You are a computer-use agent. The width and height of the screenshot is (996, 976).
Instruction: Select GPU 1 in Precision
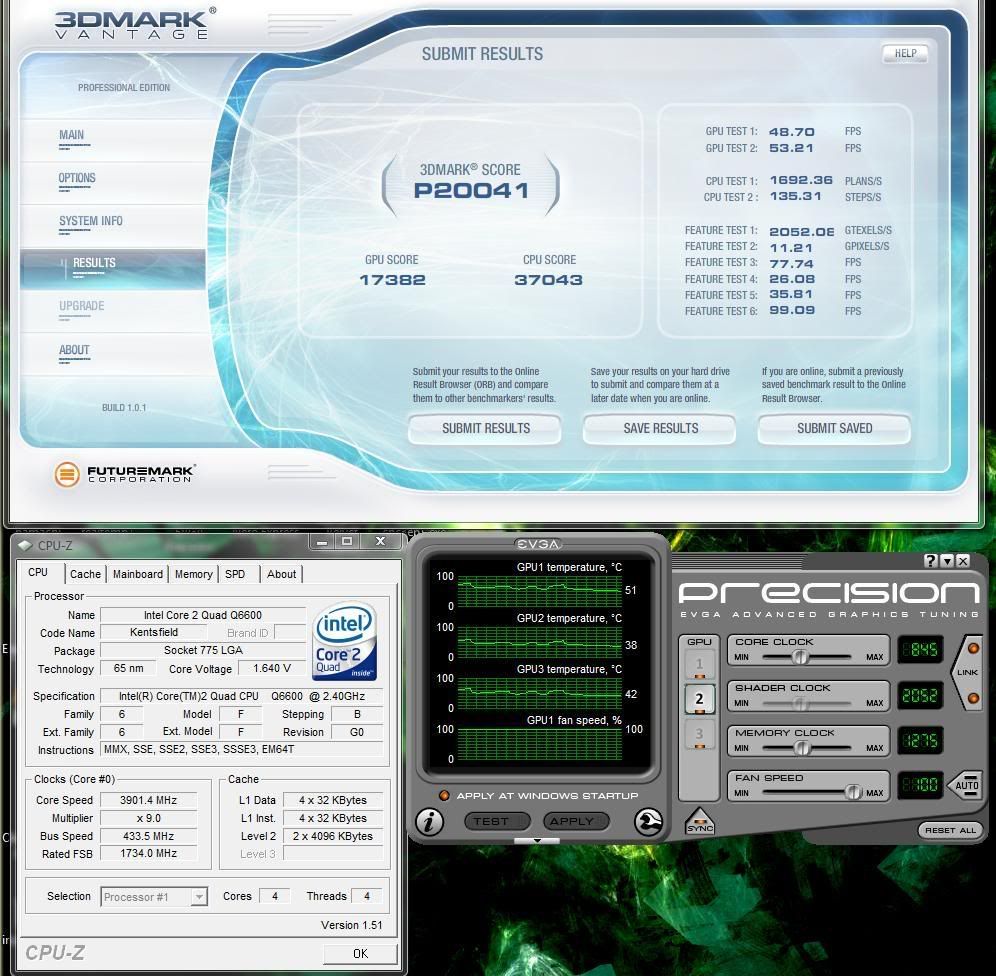[699, 665]
